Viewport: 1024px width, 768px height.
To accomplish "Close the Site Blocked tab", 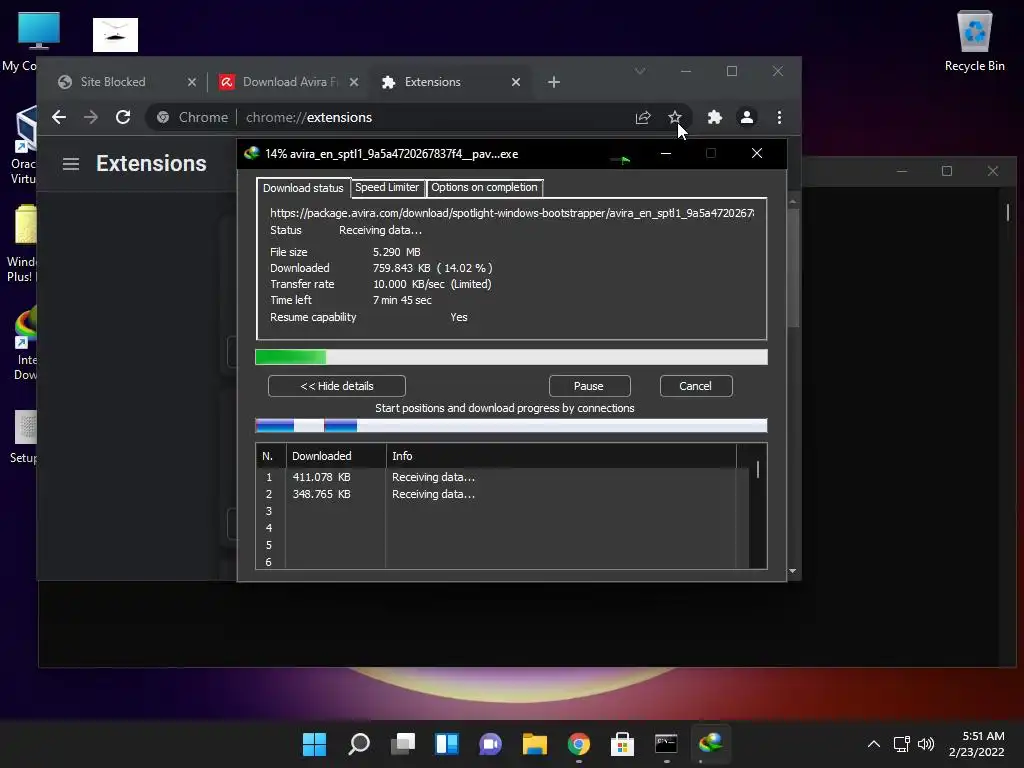I will pos(191,82).
